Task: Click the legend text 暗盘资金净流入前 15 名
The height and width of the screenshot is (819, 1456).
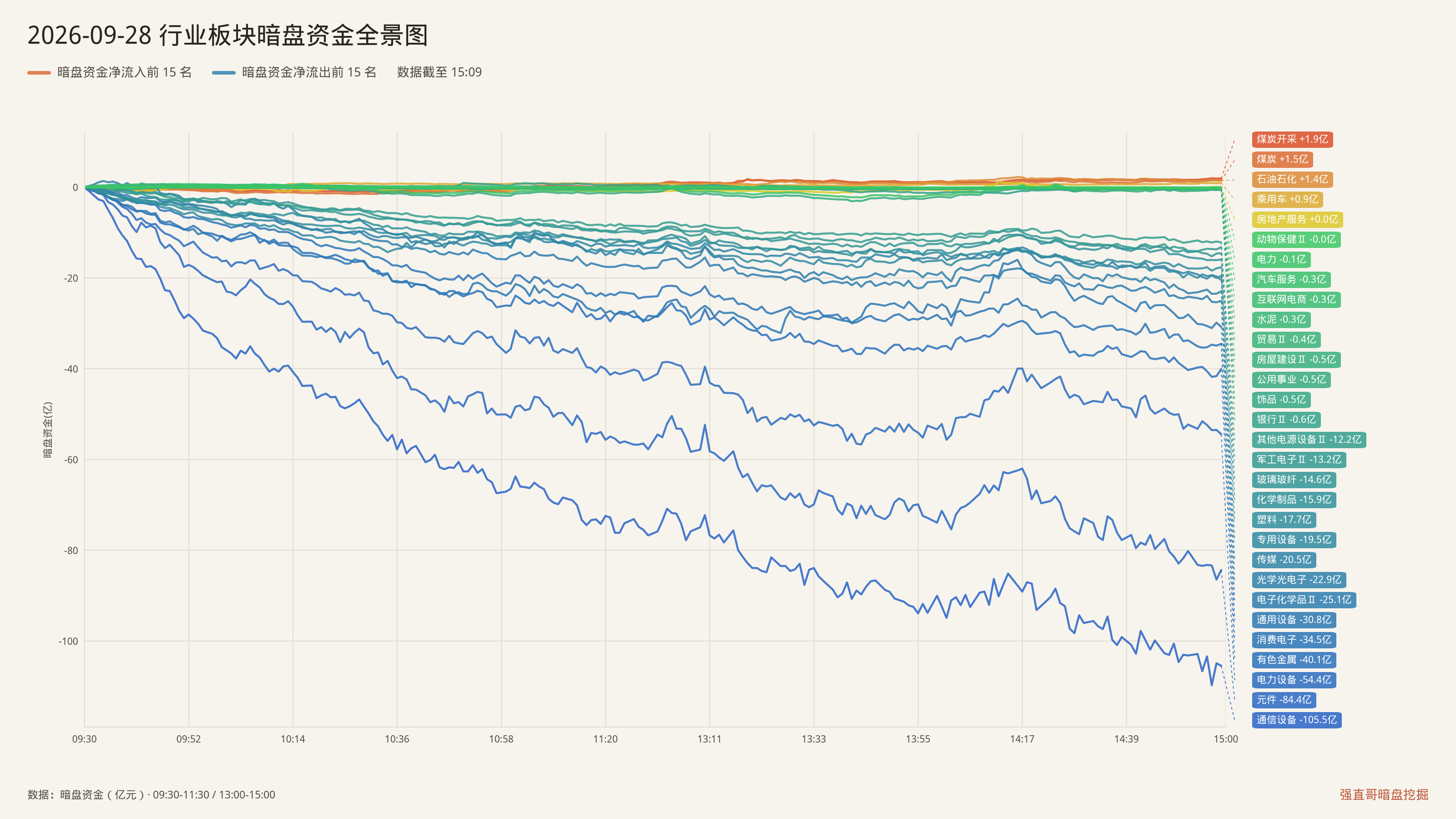Action: pos(124,72)
